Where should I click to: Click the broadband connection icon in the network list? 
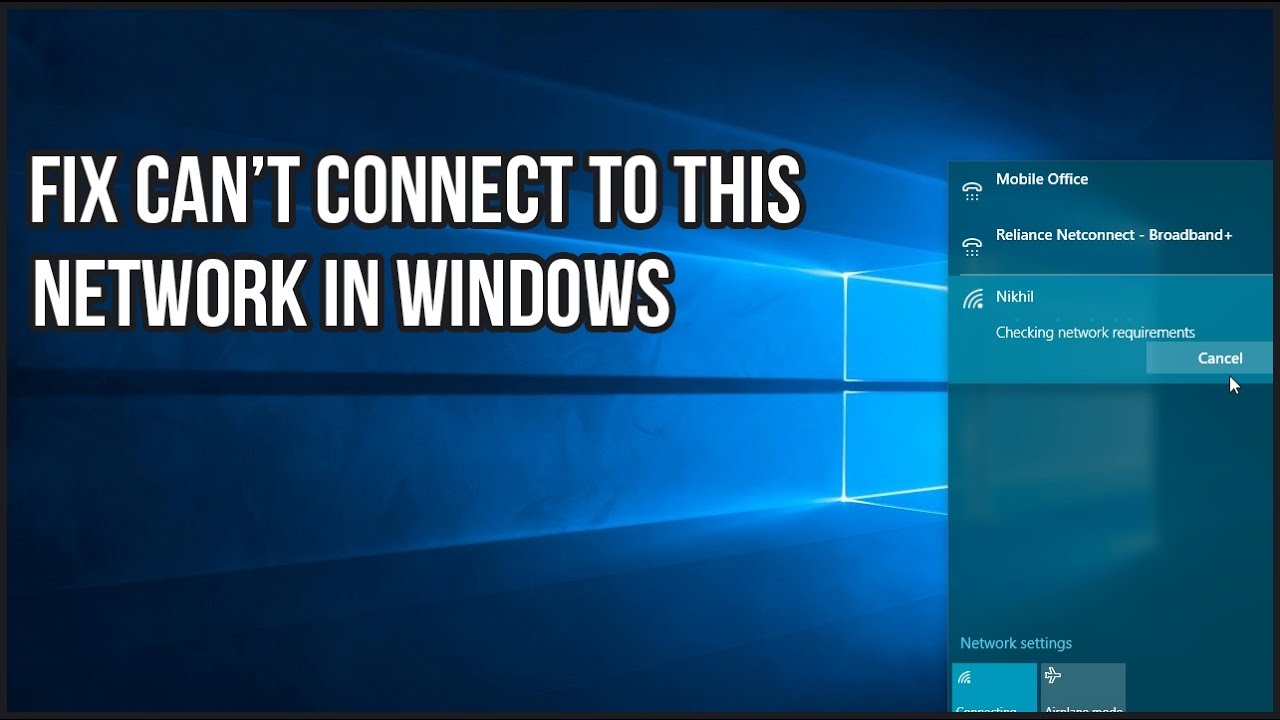click(971, 246)
